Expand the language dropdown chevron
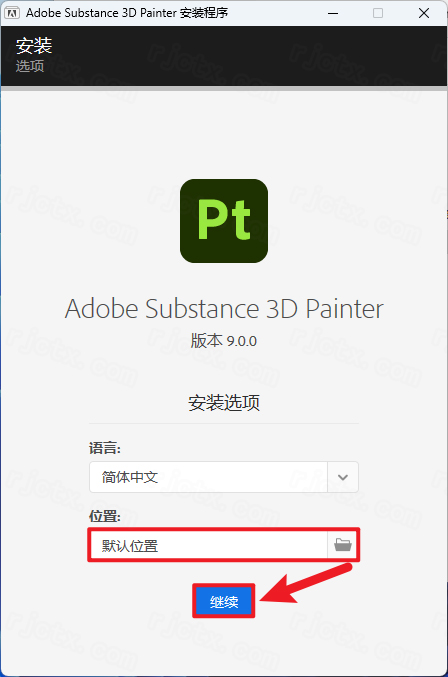This screenshot has height=677, width=448. pyautogui.click(x=343, y=477)
